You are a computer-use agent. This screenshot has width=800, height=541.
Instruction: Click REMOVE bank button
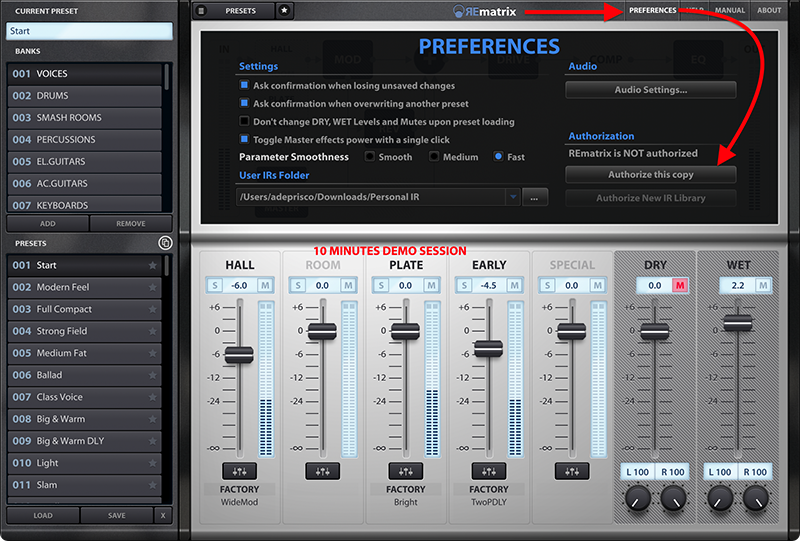[131, 224]
